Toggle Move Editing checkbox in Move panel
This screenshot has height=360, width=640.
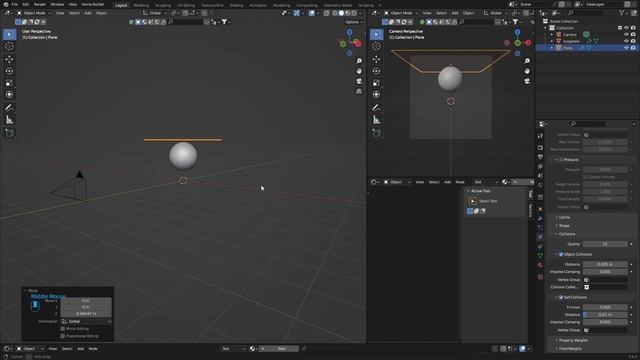[x=62, y=329]
